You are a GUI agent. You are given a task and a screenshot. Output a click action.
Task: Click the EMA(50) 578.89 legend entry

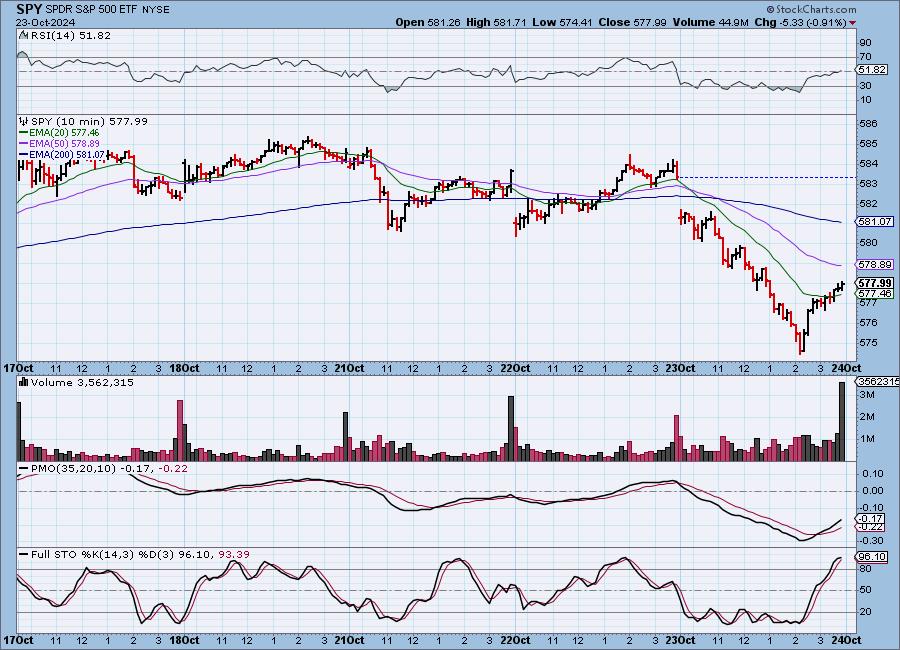tap(64, 144)
